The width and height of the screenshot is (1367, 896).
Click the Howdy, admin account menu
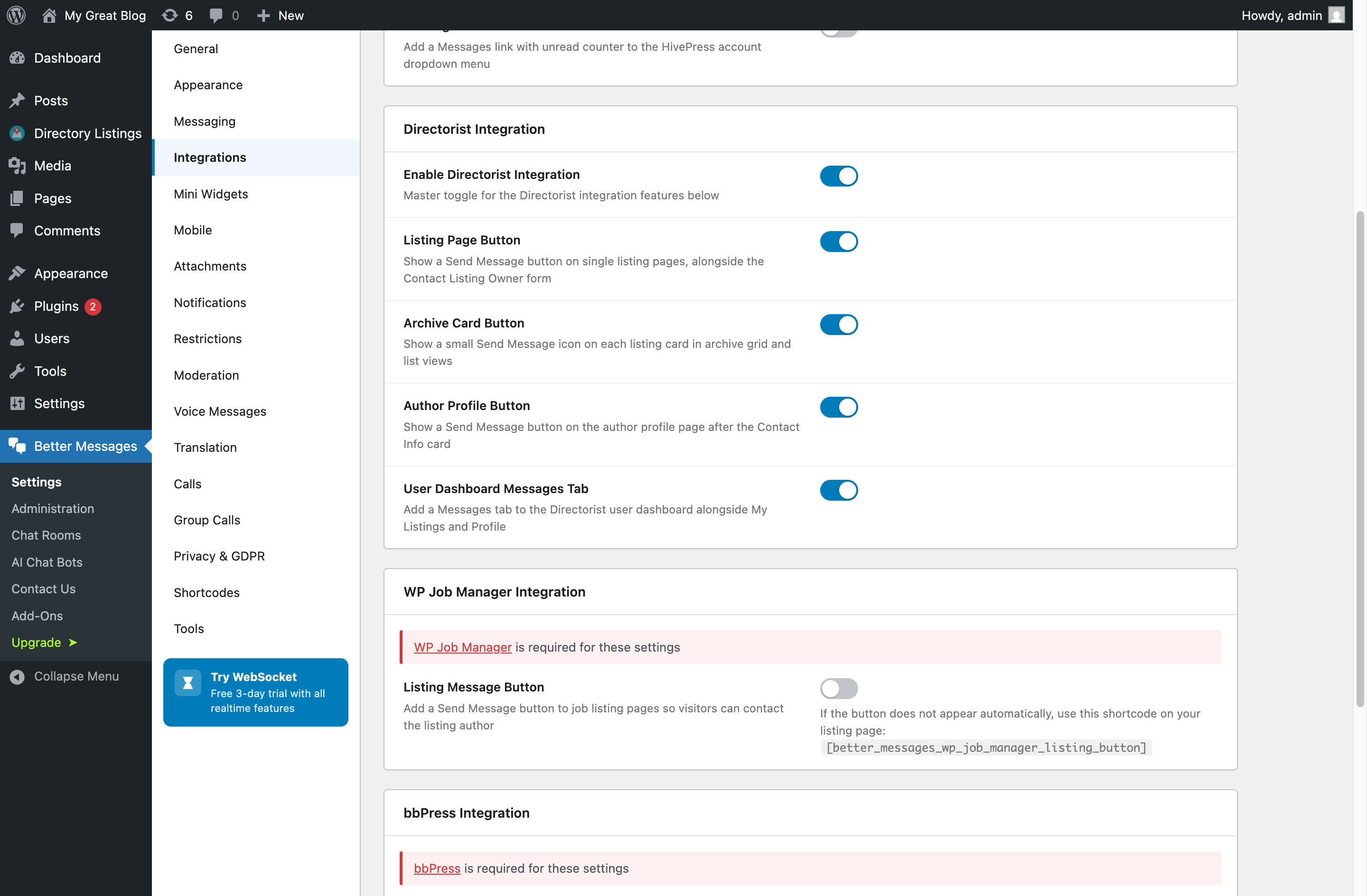click(x=1293, y=16)
